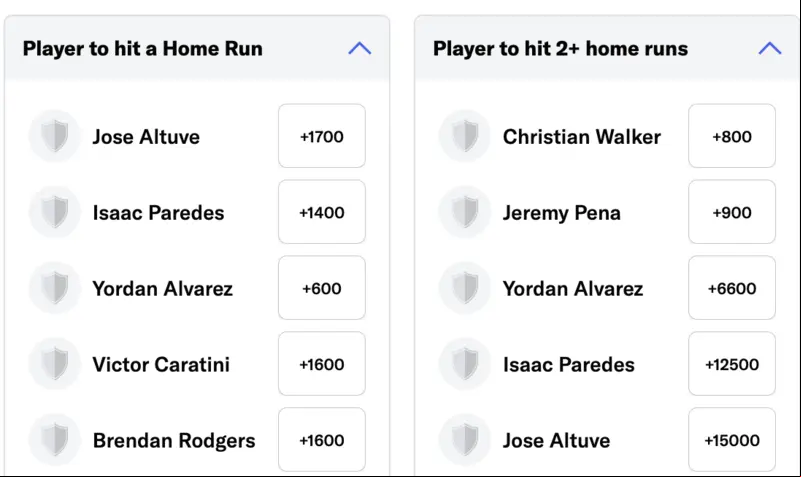Choose Jeremy Pena +900 odds
801x477 pixels.
click(x=732, y=212)
